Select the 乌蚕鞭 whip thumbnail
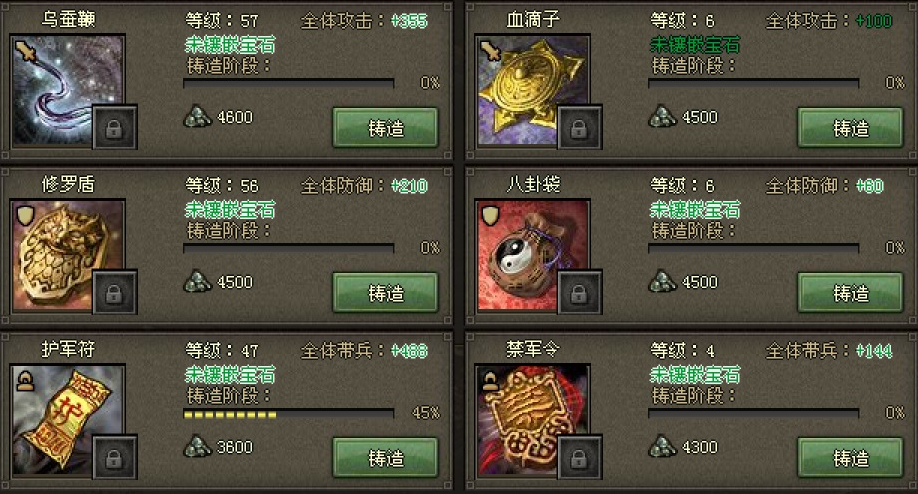918x494 pixels. [68, 90]
